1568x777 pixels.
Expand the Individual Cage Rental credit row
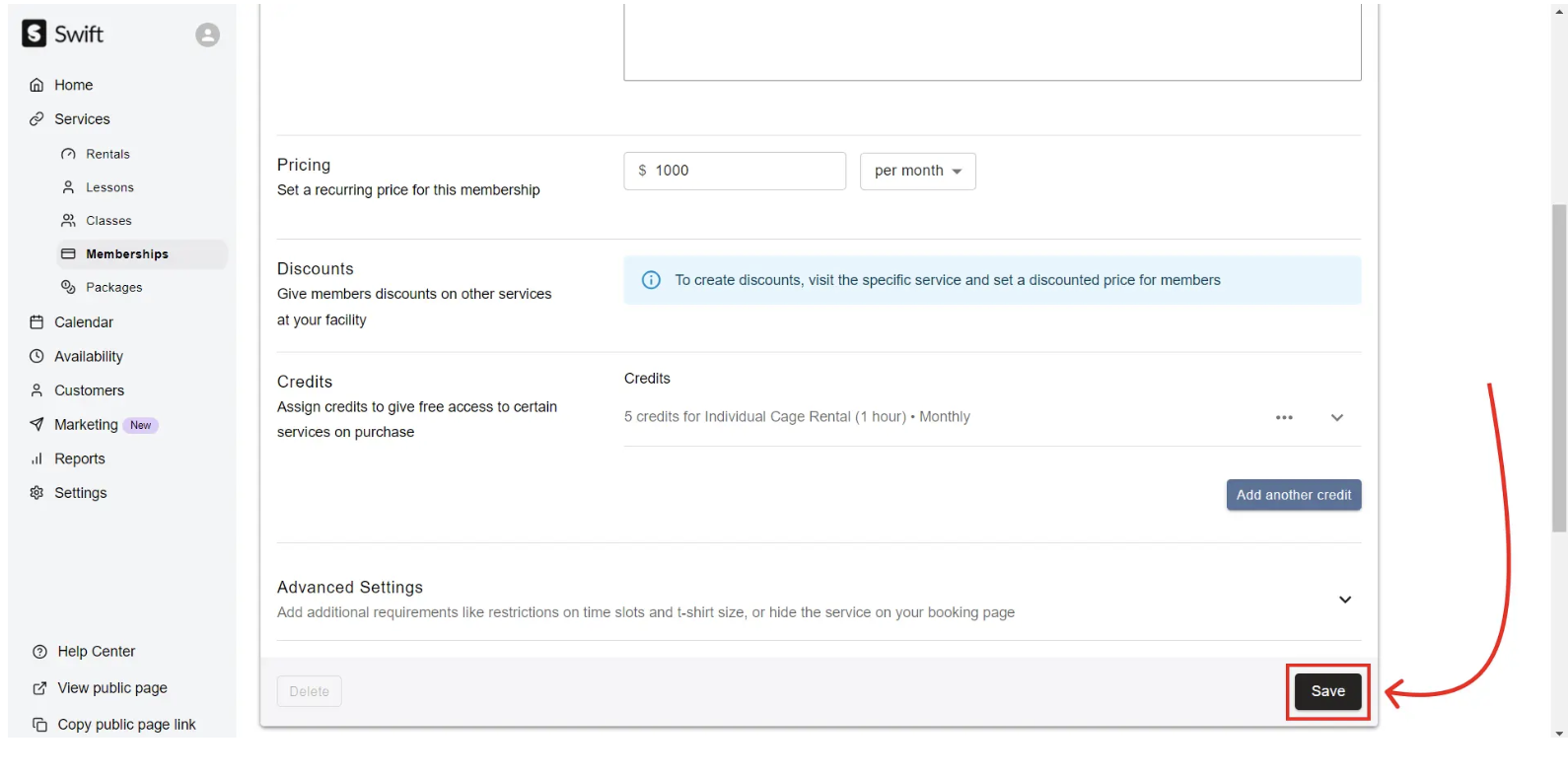pos(1337,417)
